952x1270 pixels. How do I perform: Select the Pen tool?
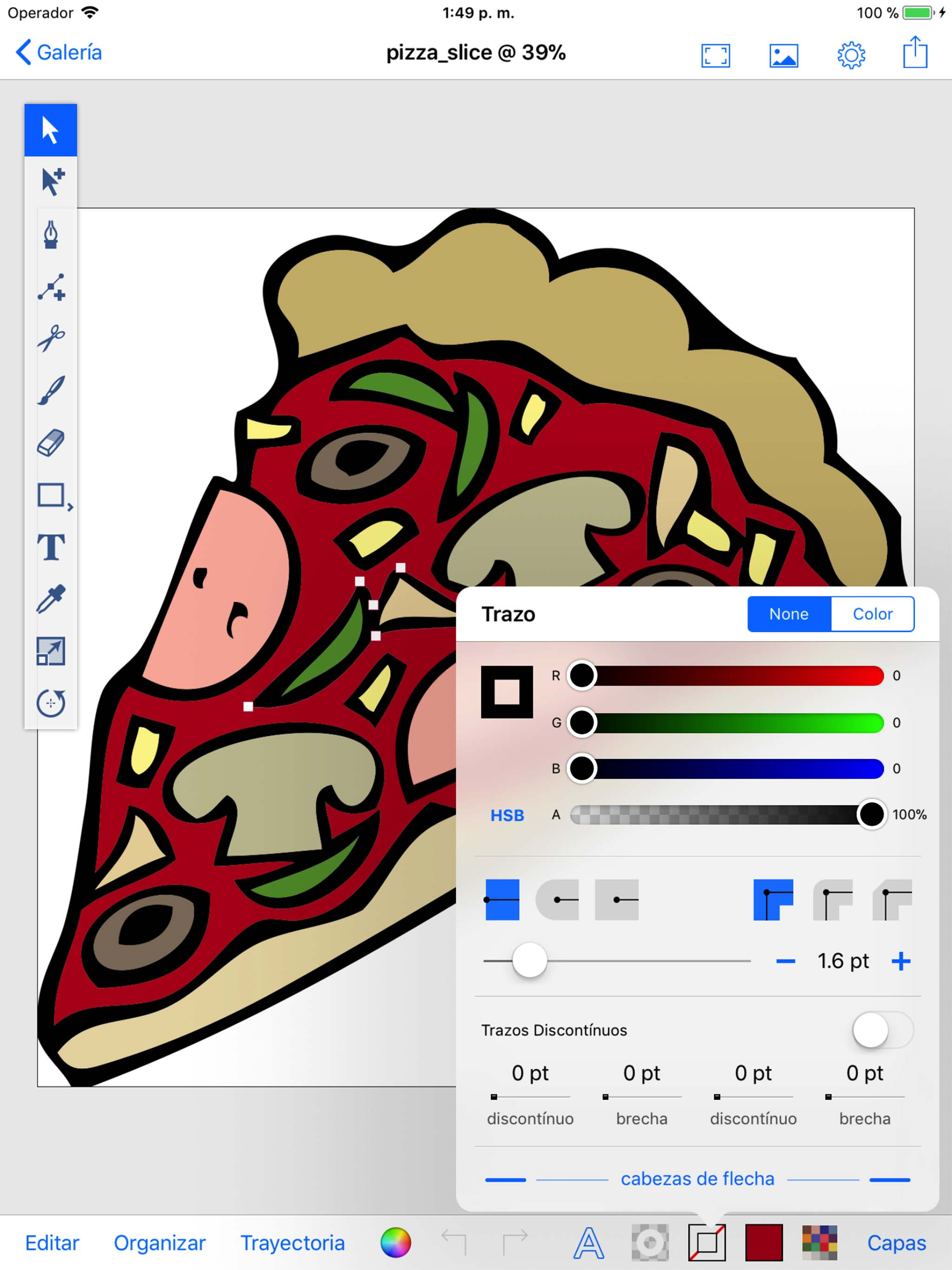(51, 234)
